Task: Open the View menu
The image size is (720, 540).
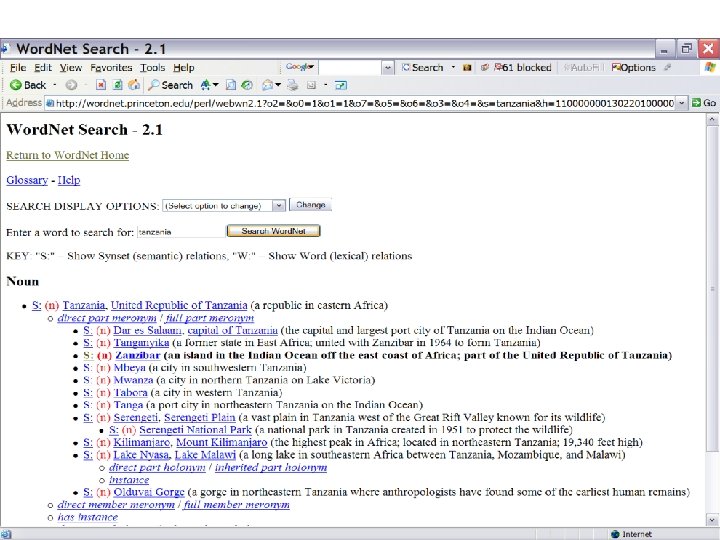Action: 71,68
